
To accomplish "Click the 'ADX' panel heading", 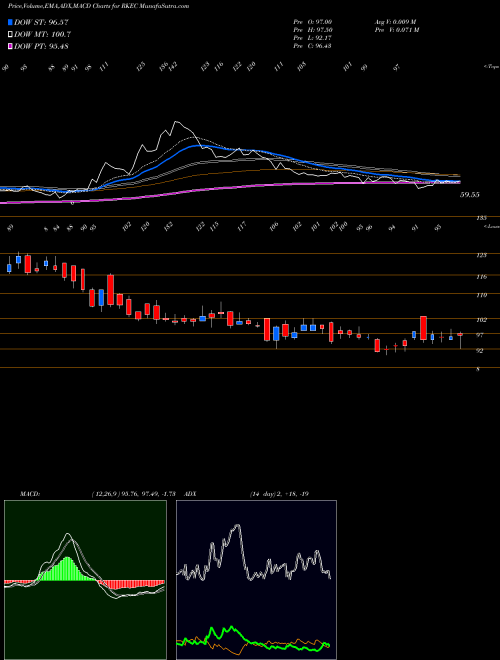I will [190, 493].
